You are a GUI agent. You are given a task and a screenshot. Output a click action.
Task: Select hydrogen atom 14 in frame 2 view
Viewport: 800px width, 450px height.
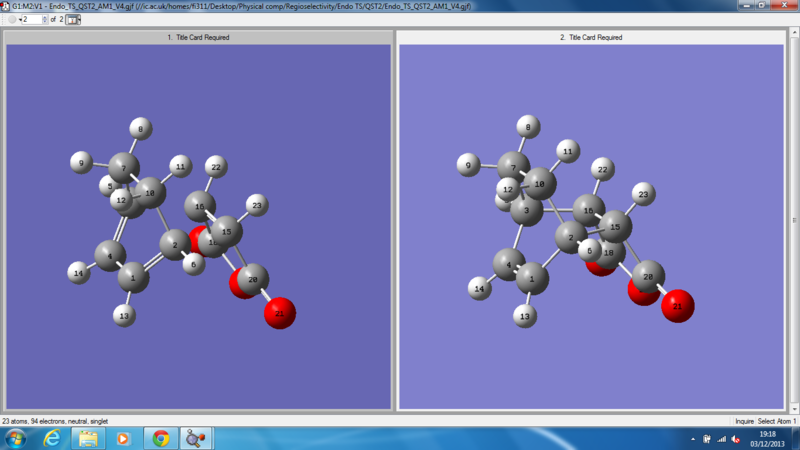480,289
